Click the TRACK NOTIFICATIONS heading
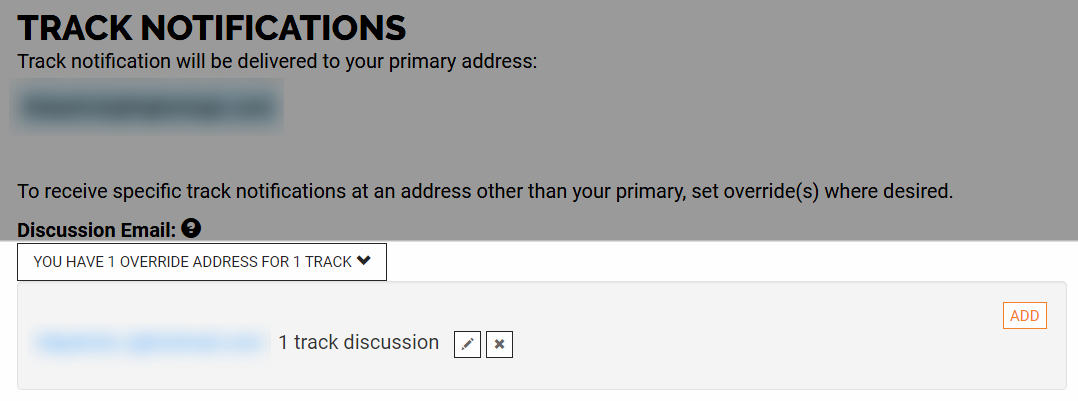 [212, 28]
